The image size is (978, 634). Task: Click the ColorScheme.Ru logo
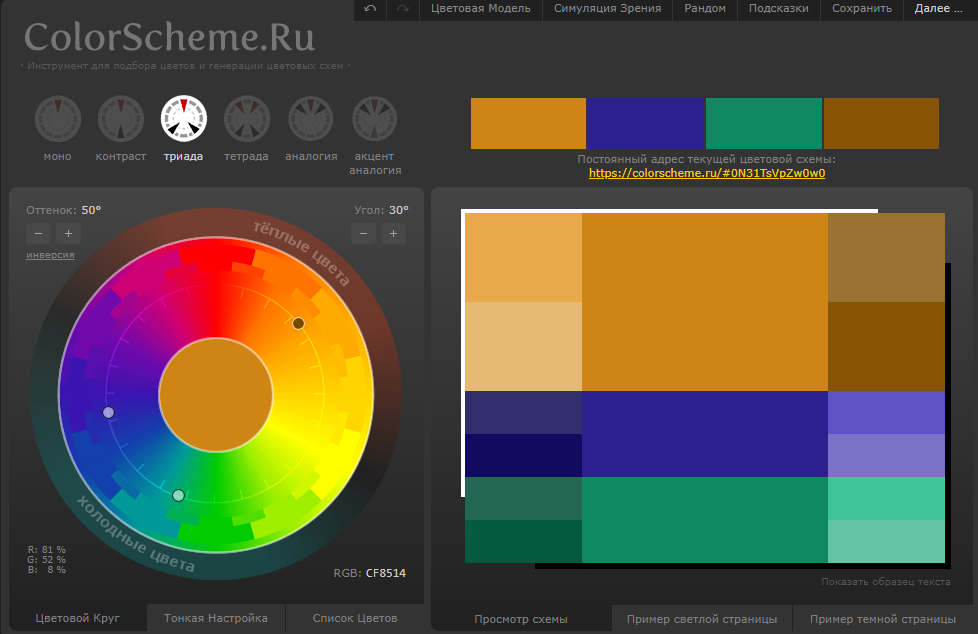[x=170, y=37]
